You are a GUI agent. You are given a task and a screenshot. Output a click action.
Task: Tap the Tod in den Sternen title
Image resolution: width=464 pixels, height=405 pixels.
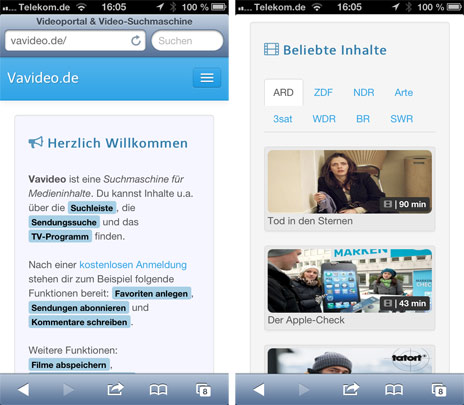310,221
